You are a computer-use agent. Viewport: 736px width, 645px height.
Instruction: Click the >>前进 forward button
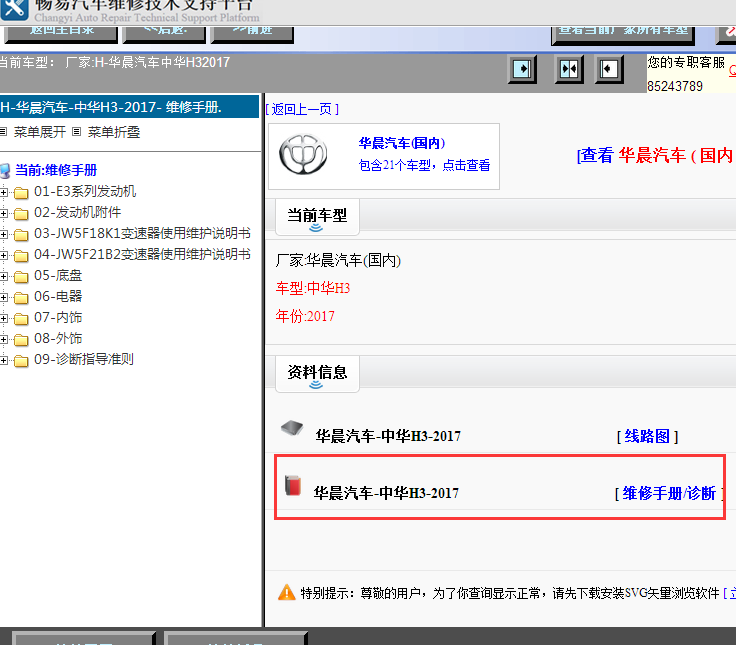pyautogui.click(x=253, y=33)
